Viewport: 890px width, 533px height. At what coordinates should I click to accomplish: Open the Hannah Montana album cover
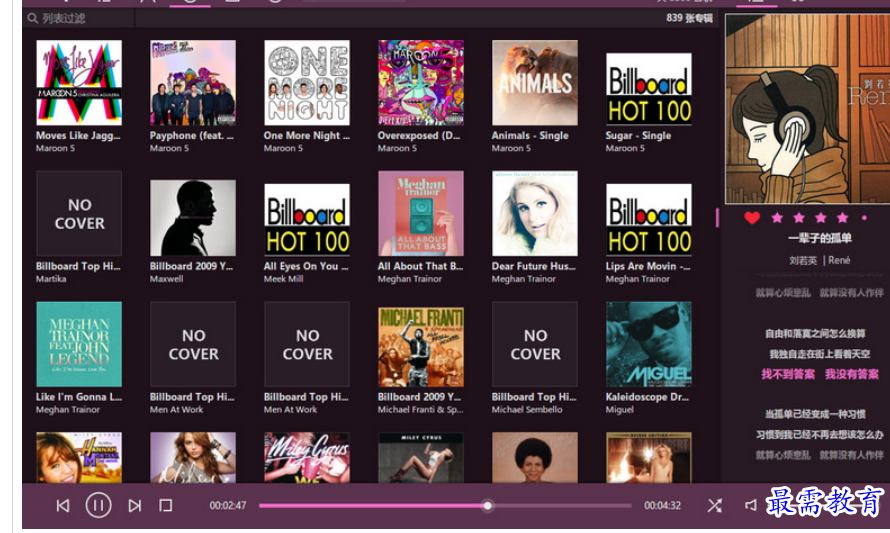point(79,458)
